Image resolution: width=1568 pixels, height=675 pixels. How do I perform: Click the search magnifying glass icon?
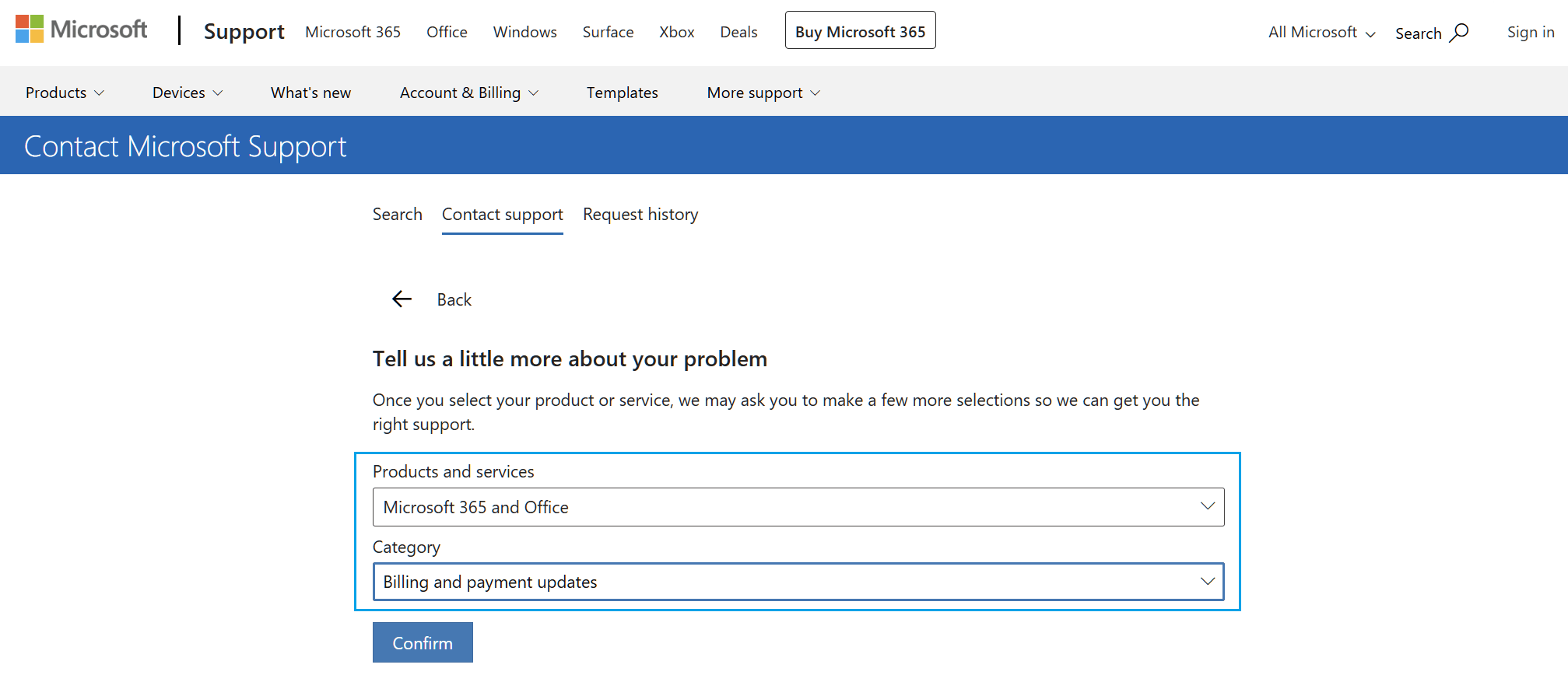click(1460, 33)
